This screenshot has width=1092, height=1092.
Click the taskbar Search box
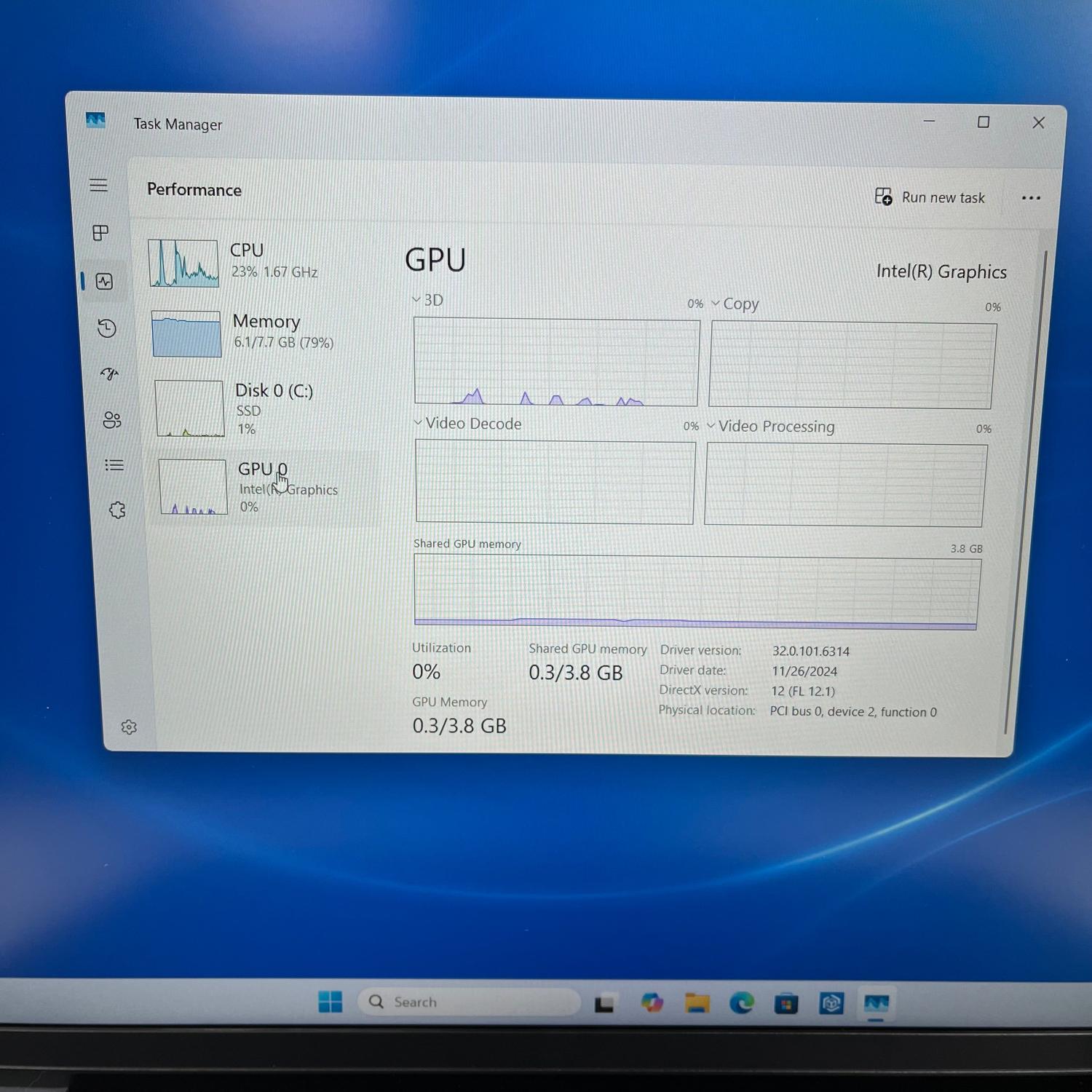(469, 1002)
